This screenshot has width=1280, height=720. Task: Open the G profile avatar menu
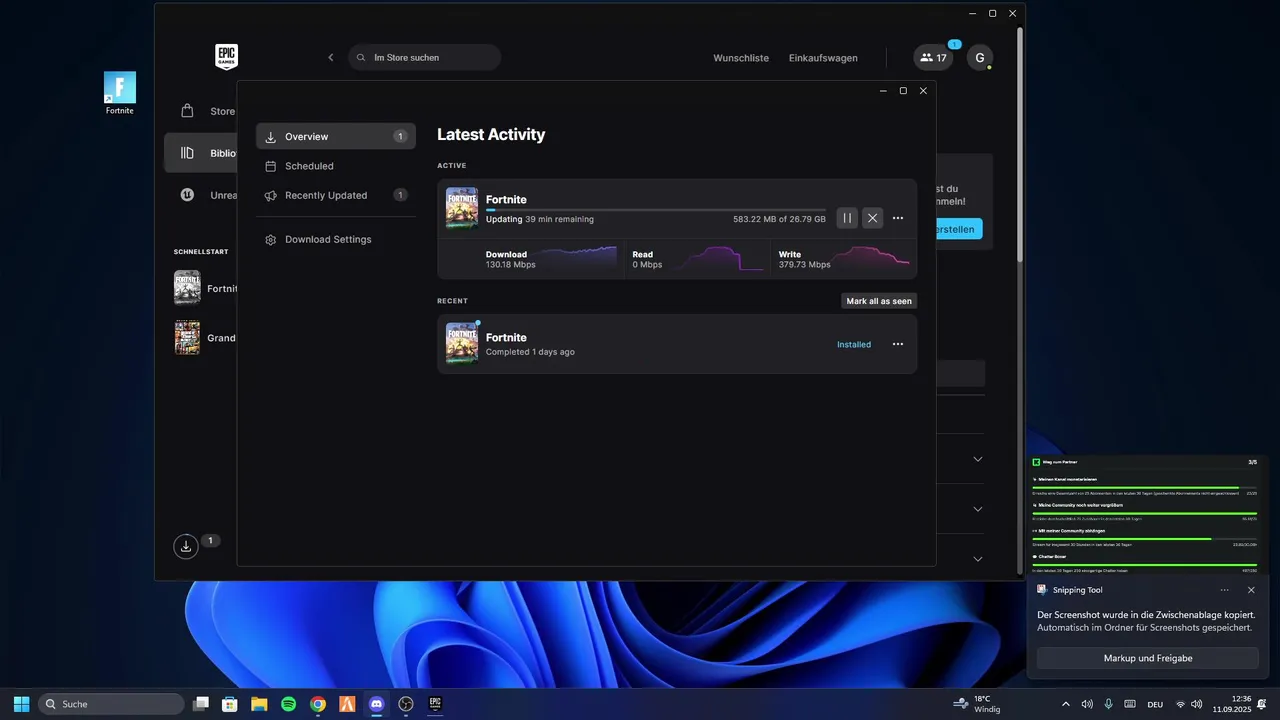[x=979, y=58]
